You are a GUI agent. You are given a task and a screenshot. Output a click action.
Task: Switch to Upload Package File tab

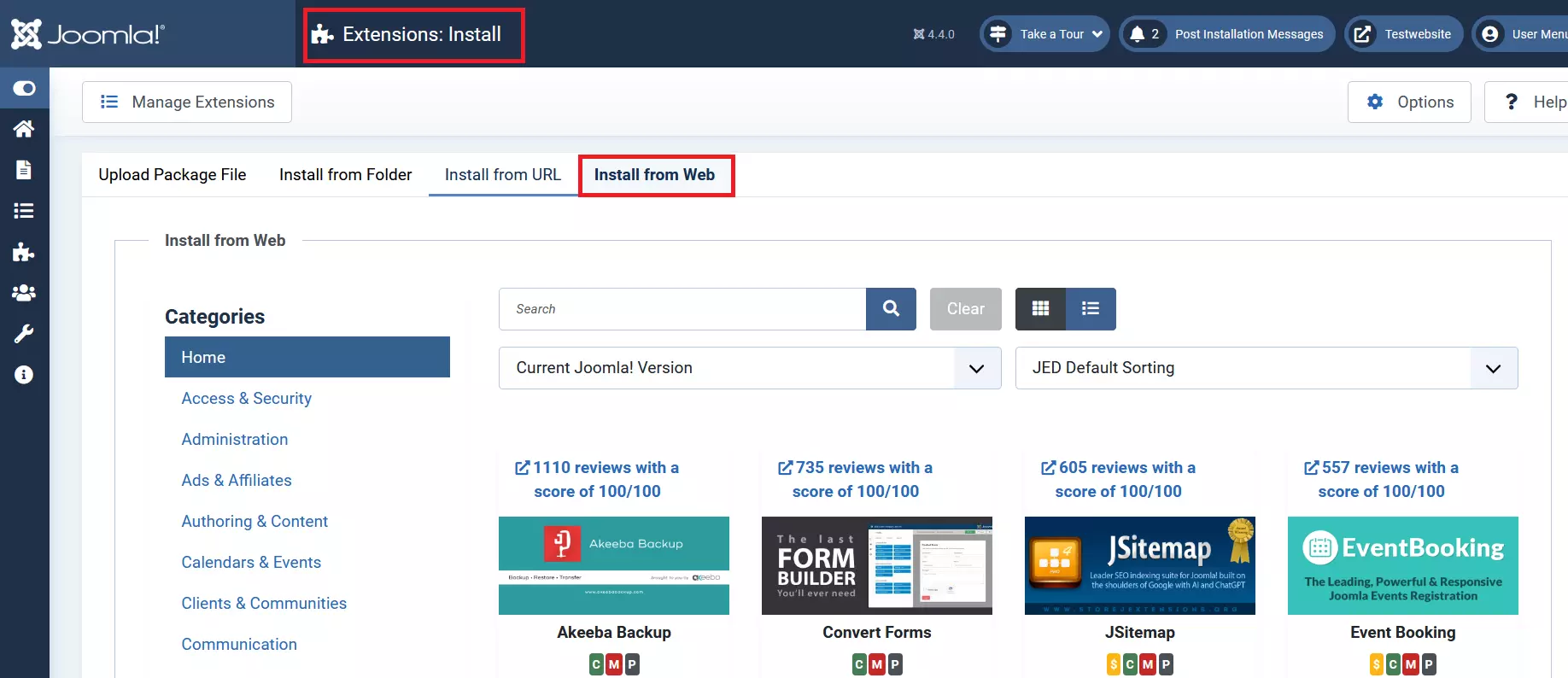tap(173, 175)
